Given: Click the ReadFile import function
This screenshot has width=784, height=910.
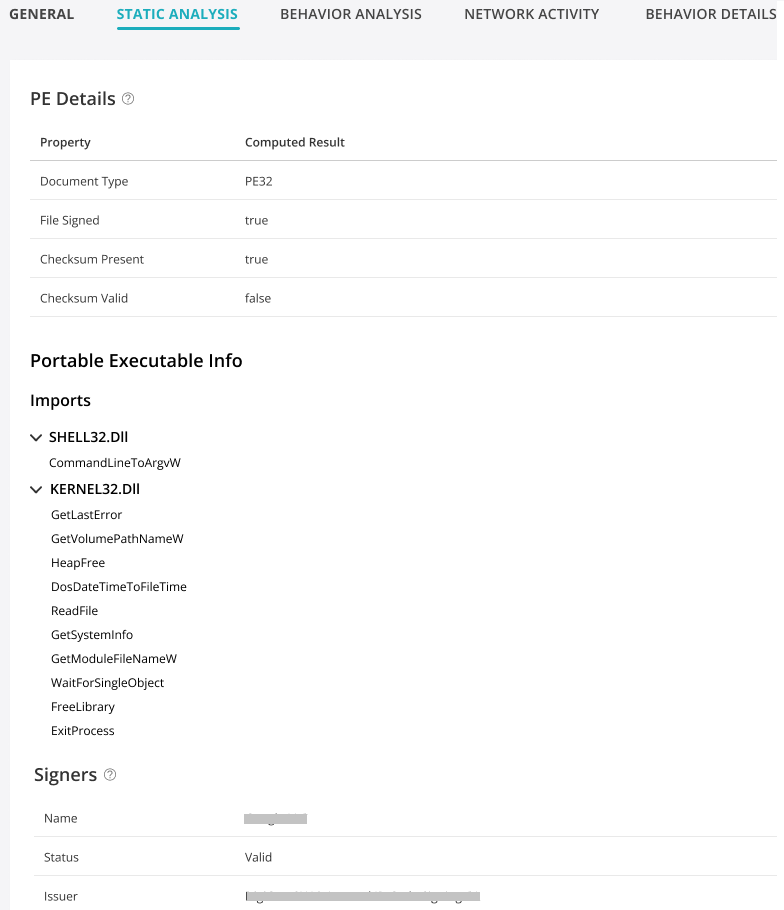Looking at the screenshot, I should (x=74, y=611).
